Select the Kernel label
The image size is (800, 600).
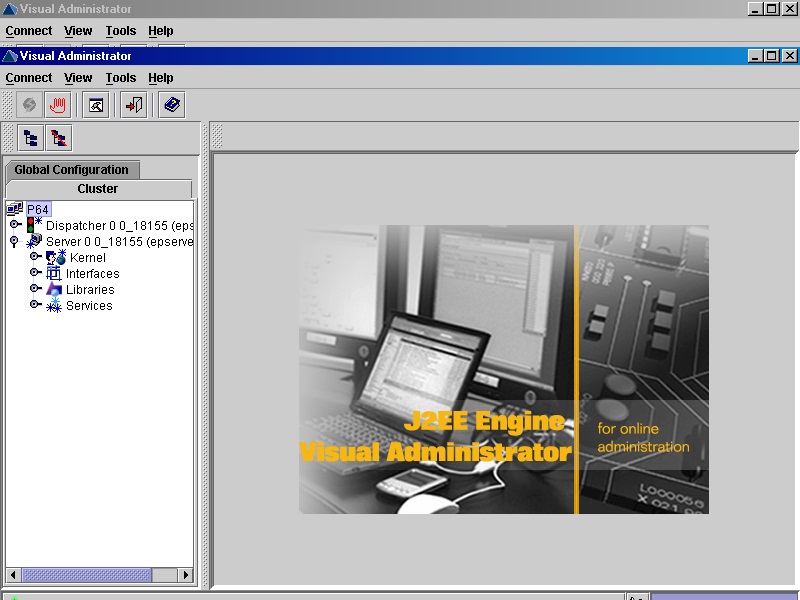click(x=88, y=258)
